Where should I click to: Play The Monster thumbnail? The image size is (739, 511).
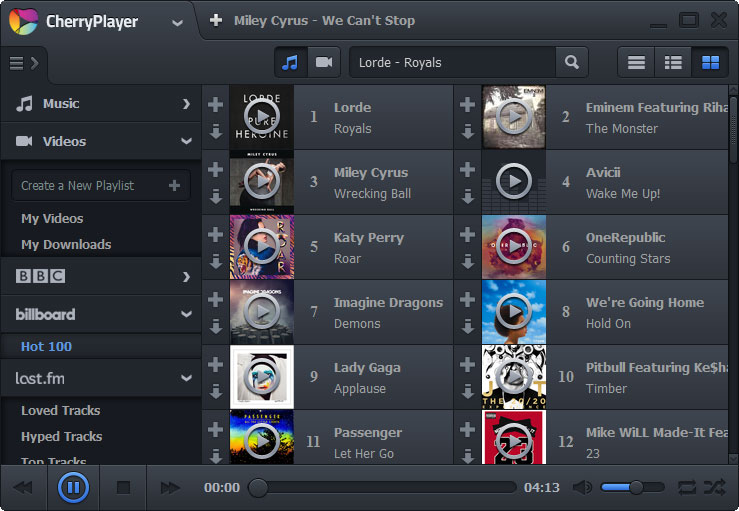tap(514, 117)
